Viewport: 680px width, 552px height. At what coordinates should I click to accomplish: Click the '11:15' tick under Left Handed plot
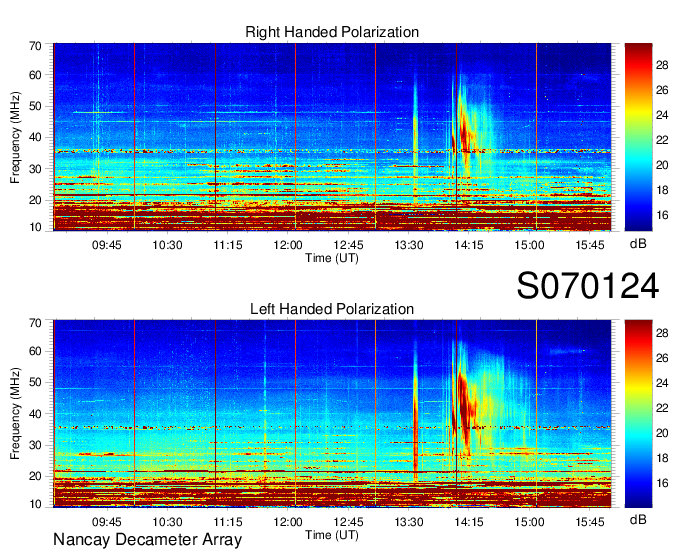(228, 522)
